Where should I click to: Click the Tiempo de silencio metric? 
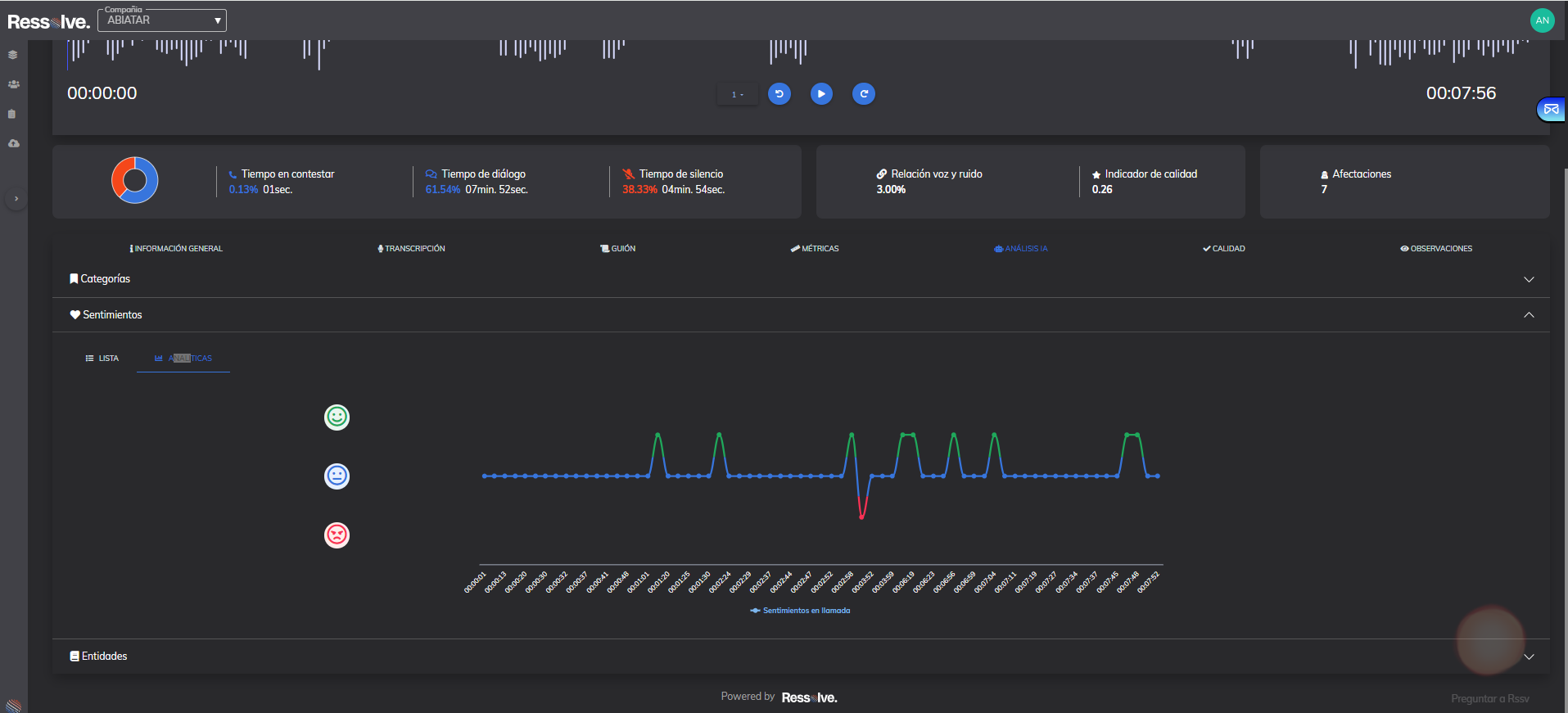coord(674,182)
